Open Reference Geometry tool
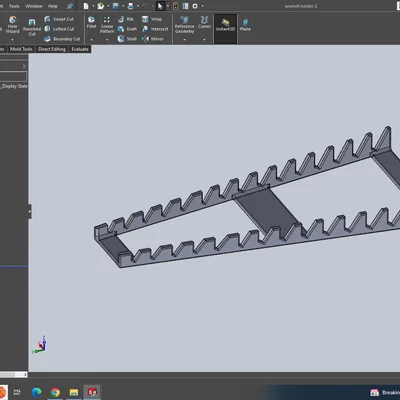Screen dimensions: 400x400 pyautogui.click(x=184, y=25)
